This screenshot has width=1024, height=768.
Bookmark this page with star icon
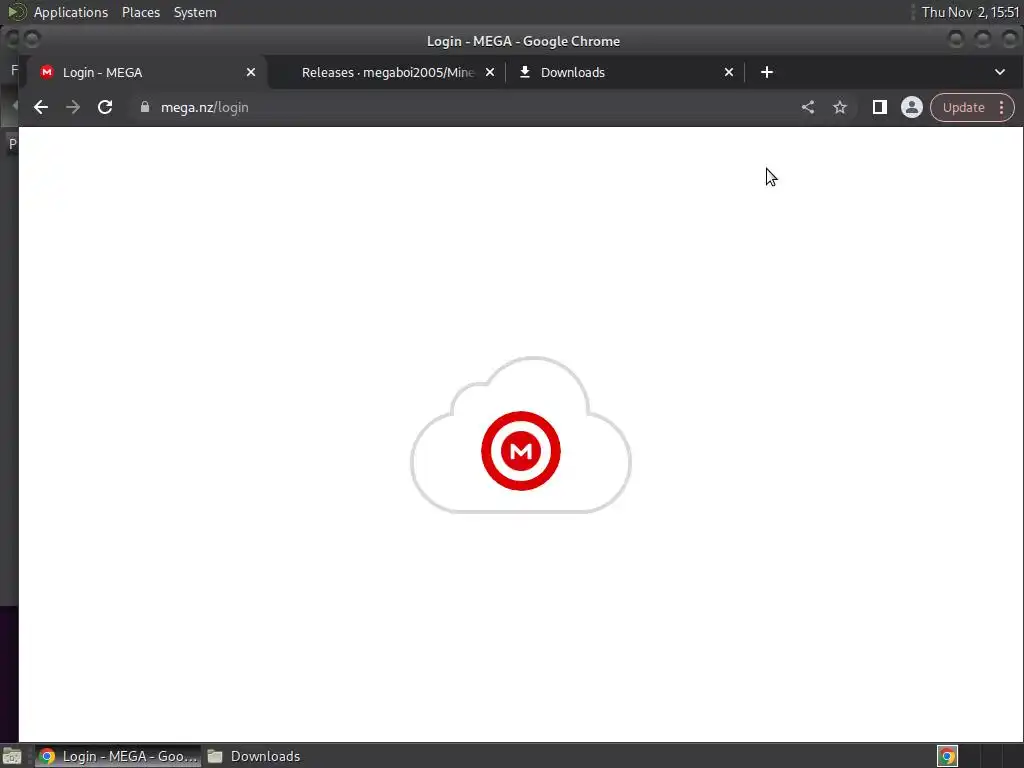click(840, 107)
